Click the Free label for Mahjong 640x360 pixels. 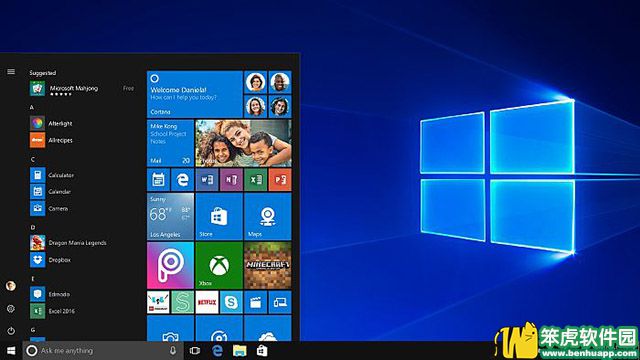click(x=128, y=88)
